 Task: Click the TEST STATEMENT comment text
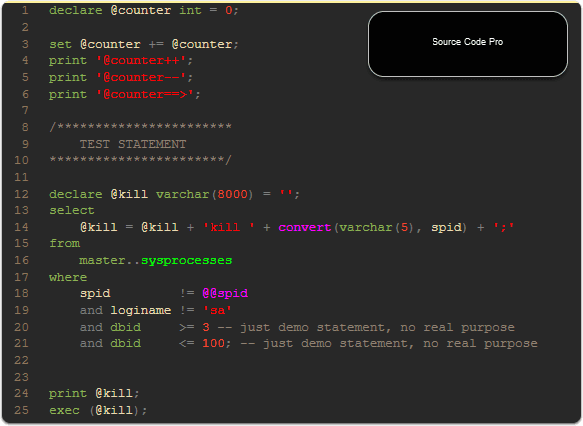(x=133, y=144)
